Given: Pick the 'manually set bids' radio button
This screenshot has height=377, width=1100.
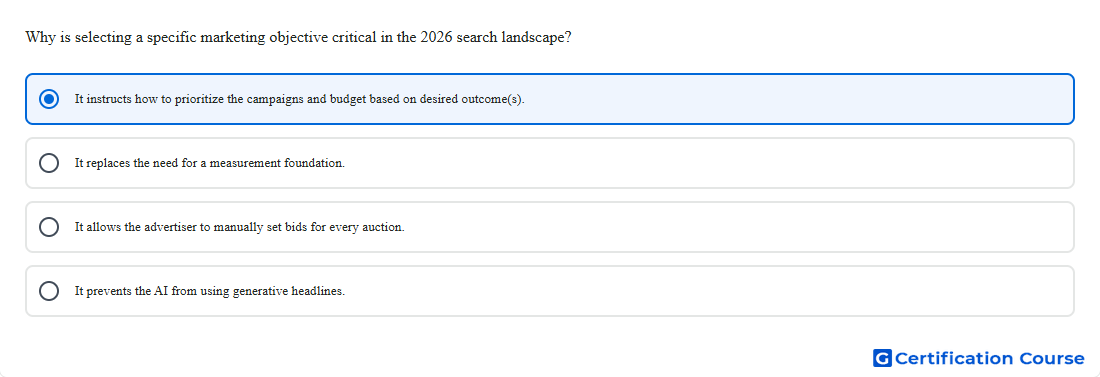Looking at the screenshot, I should click(49, 227).
